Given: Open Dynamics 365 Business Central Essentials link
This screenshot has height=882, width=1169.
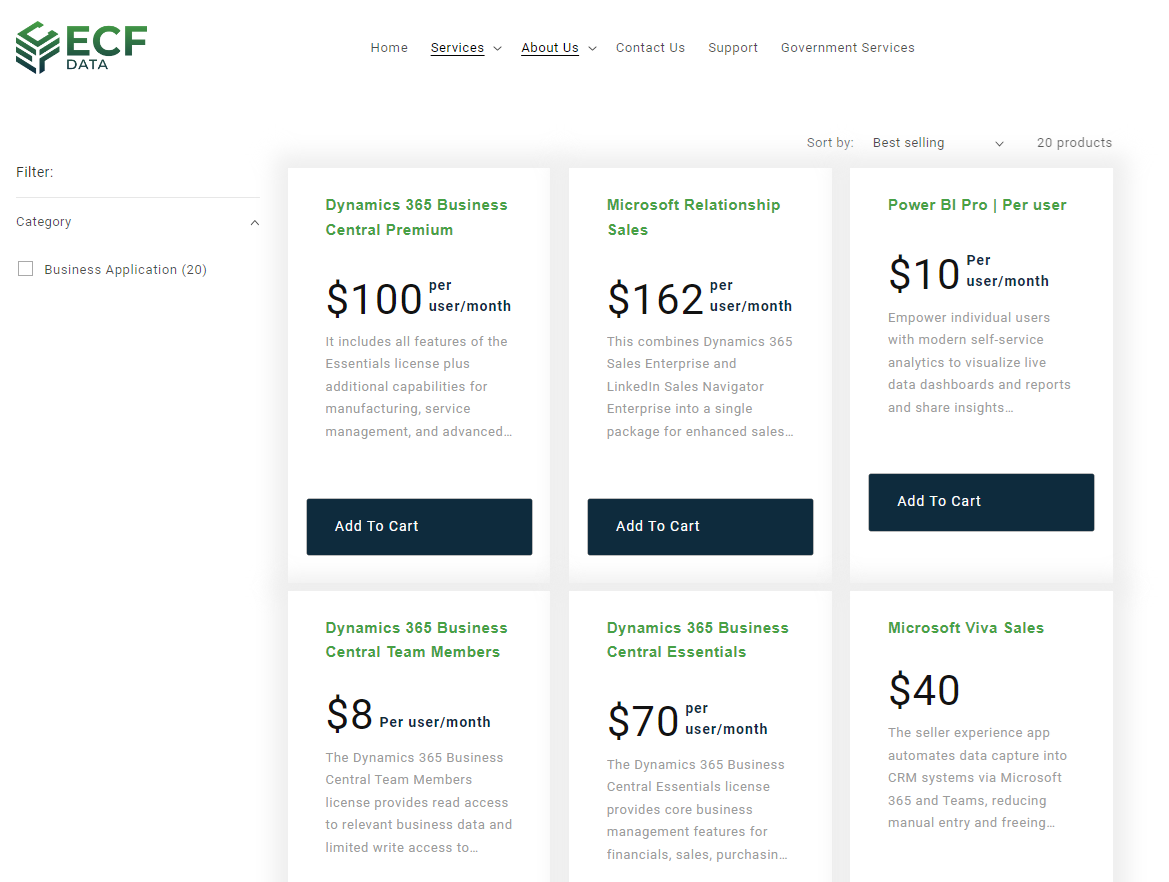Looking at the screenshot, I should (x=697, y=640).
